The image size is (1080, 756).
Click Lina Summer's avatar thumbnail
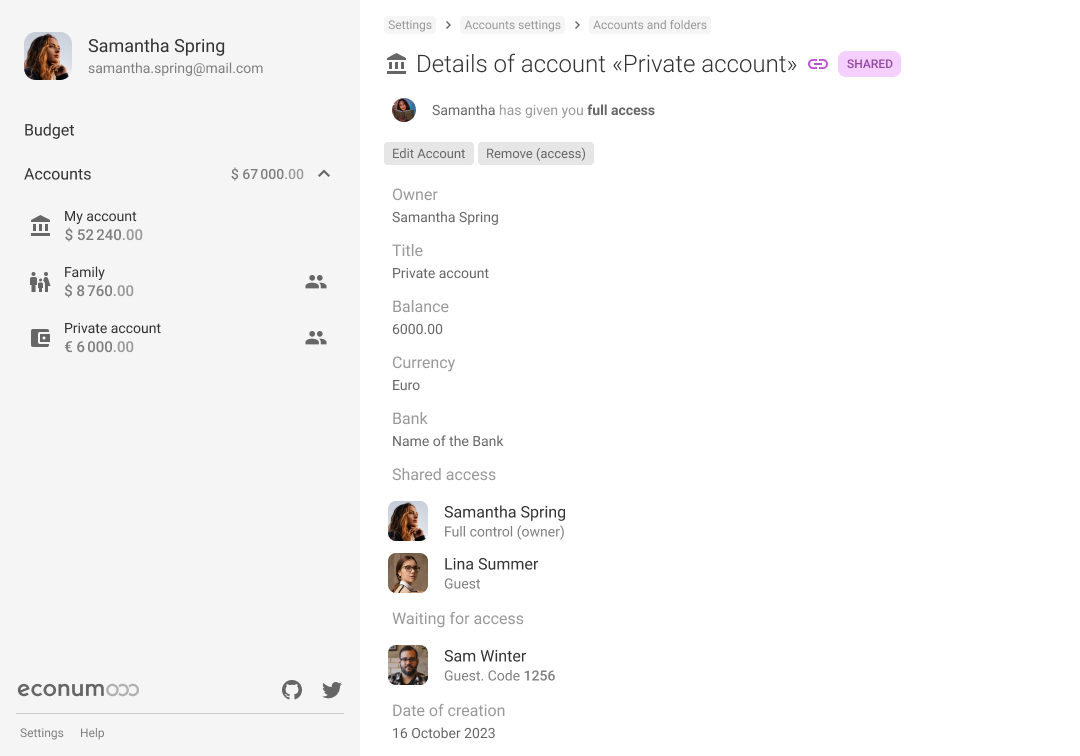pyautogui.click(x=408, y=573)
